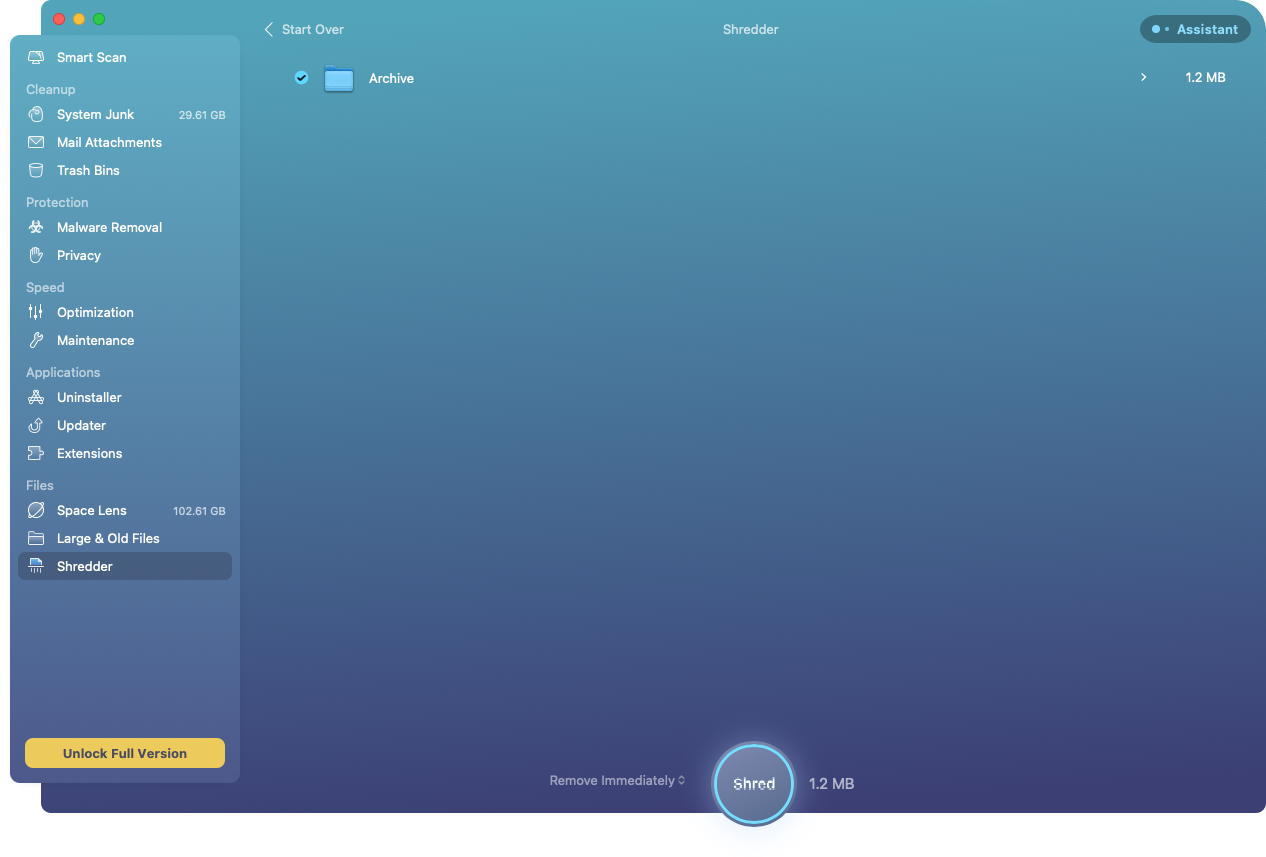Select Space Lens label in sidebar
The image size is (1266, 857).
click(91, 510)
